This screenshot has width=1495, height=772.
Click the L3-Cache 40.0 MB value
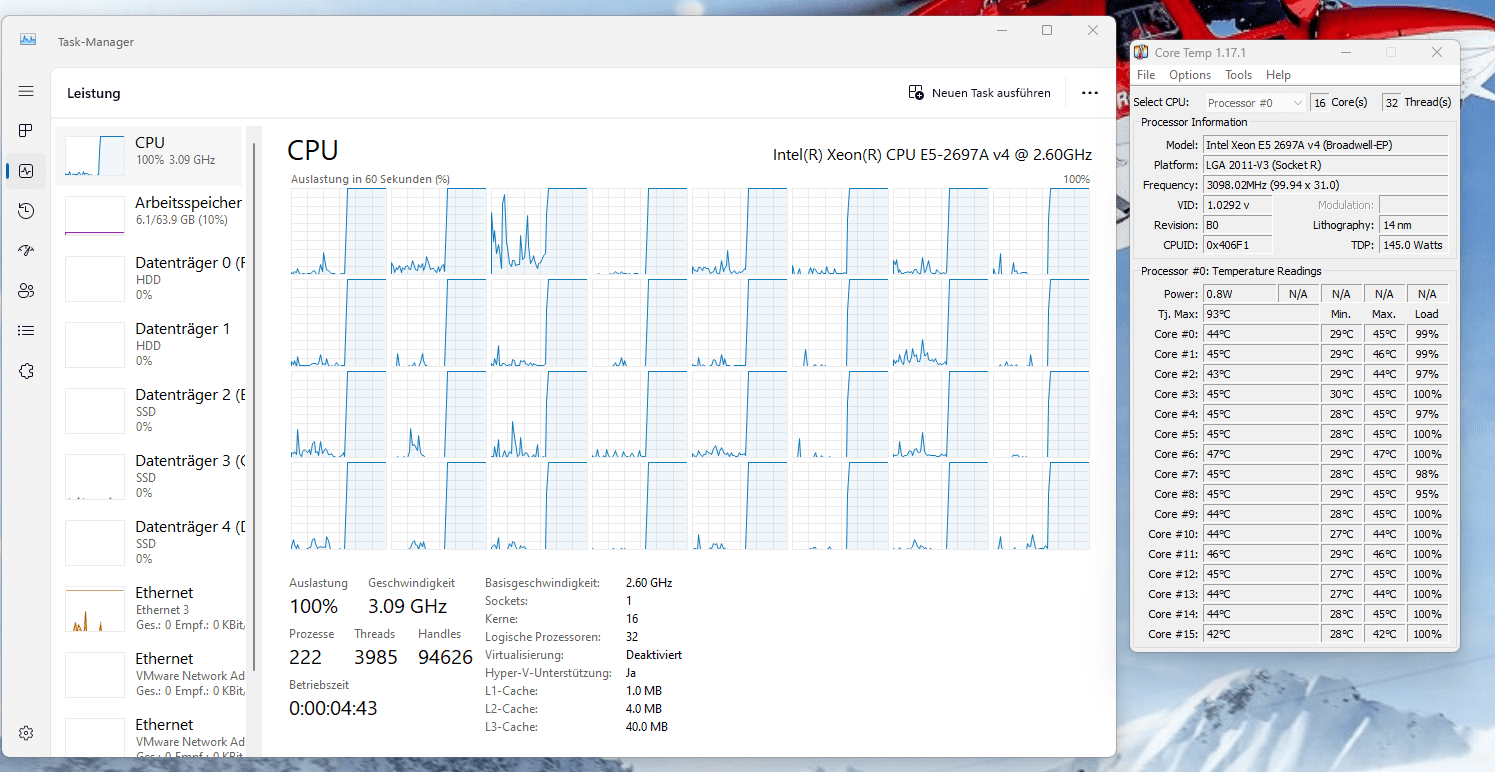tap(647, 727)
